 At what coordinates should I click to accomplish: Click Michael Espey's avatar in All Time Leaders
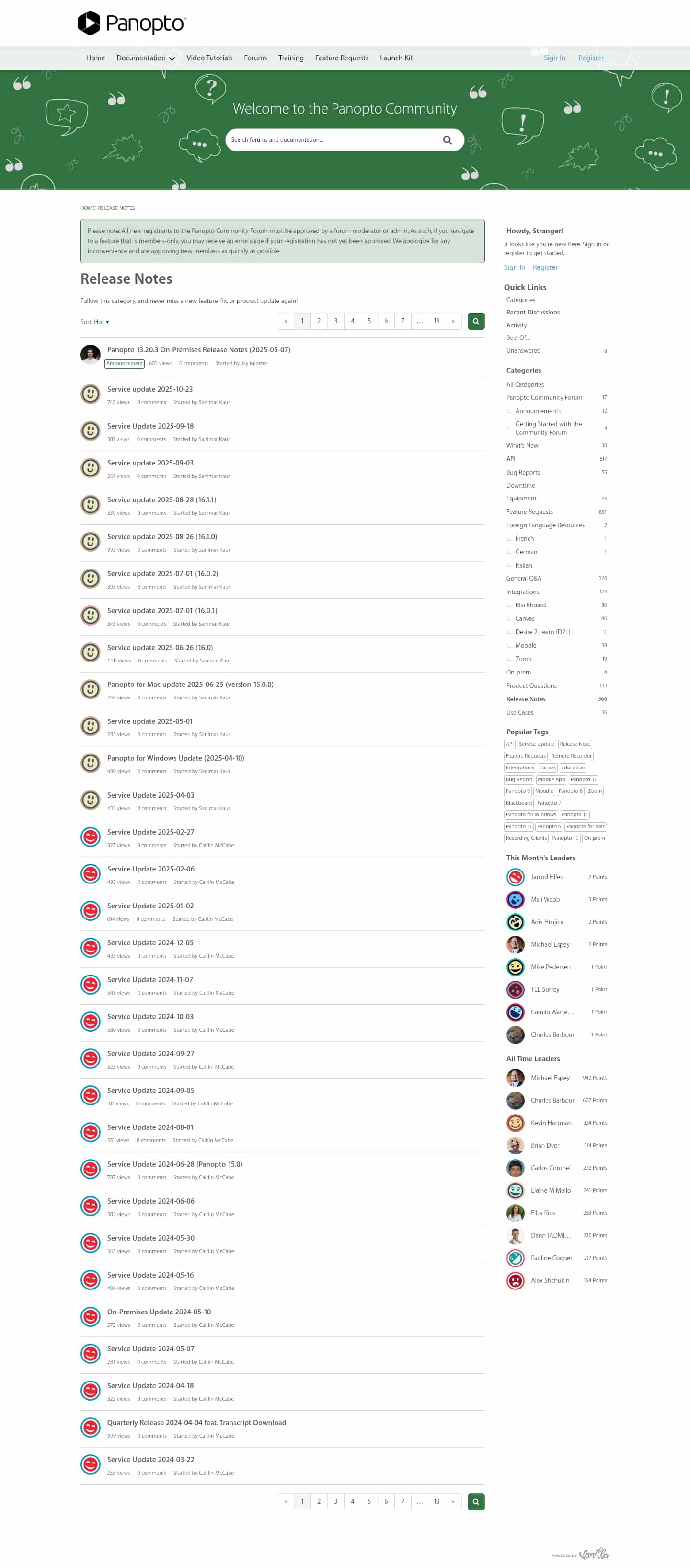pos(516,1078)
